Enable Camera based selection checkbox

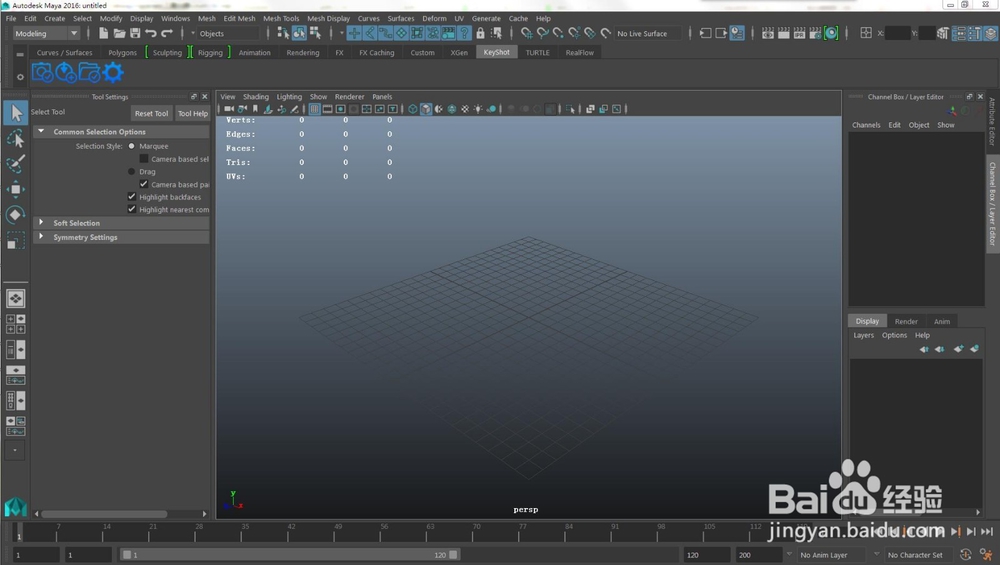[144, 159]
